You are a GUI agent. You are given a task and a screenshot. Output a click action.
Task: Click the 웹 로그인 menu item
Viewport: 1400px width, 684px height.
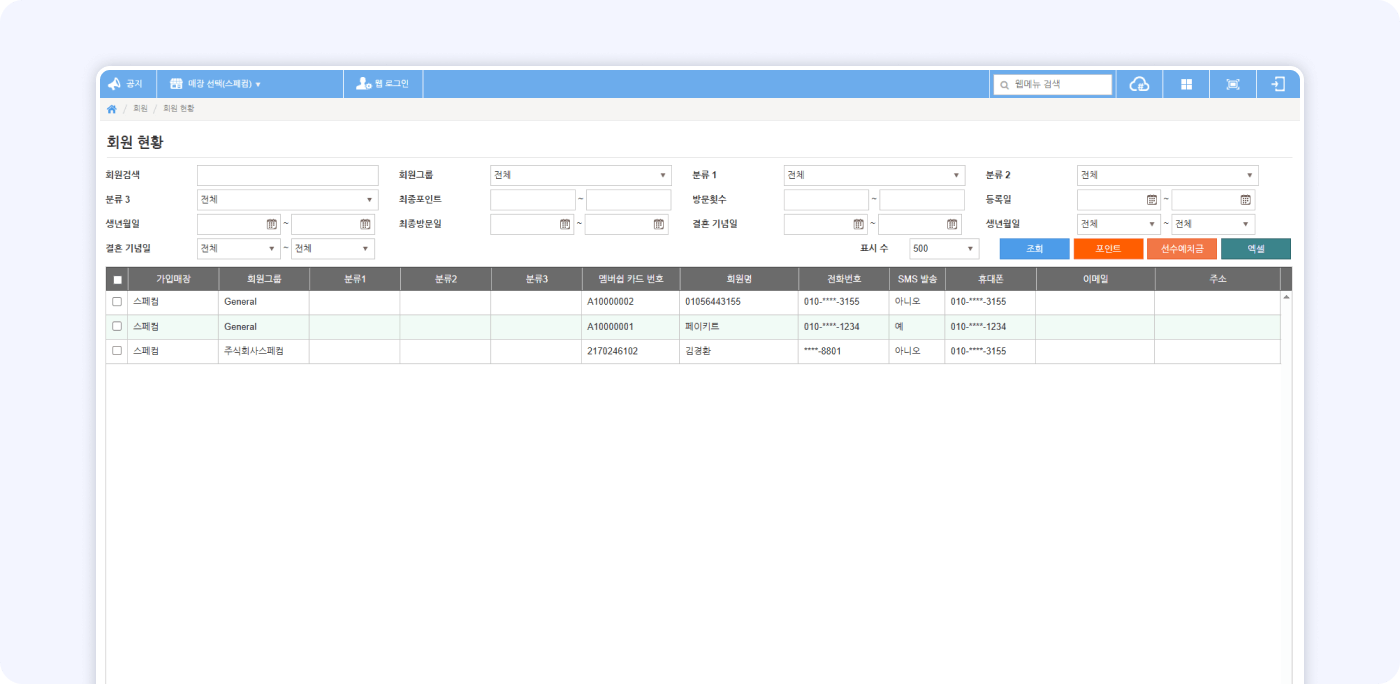click(383, 84)
